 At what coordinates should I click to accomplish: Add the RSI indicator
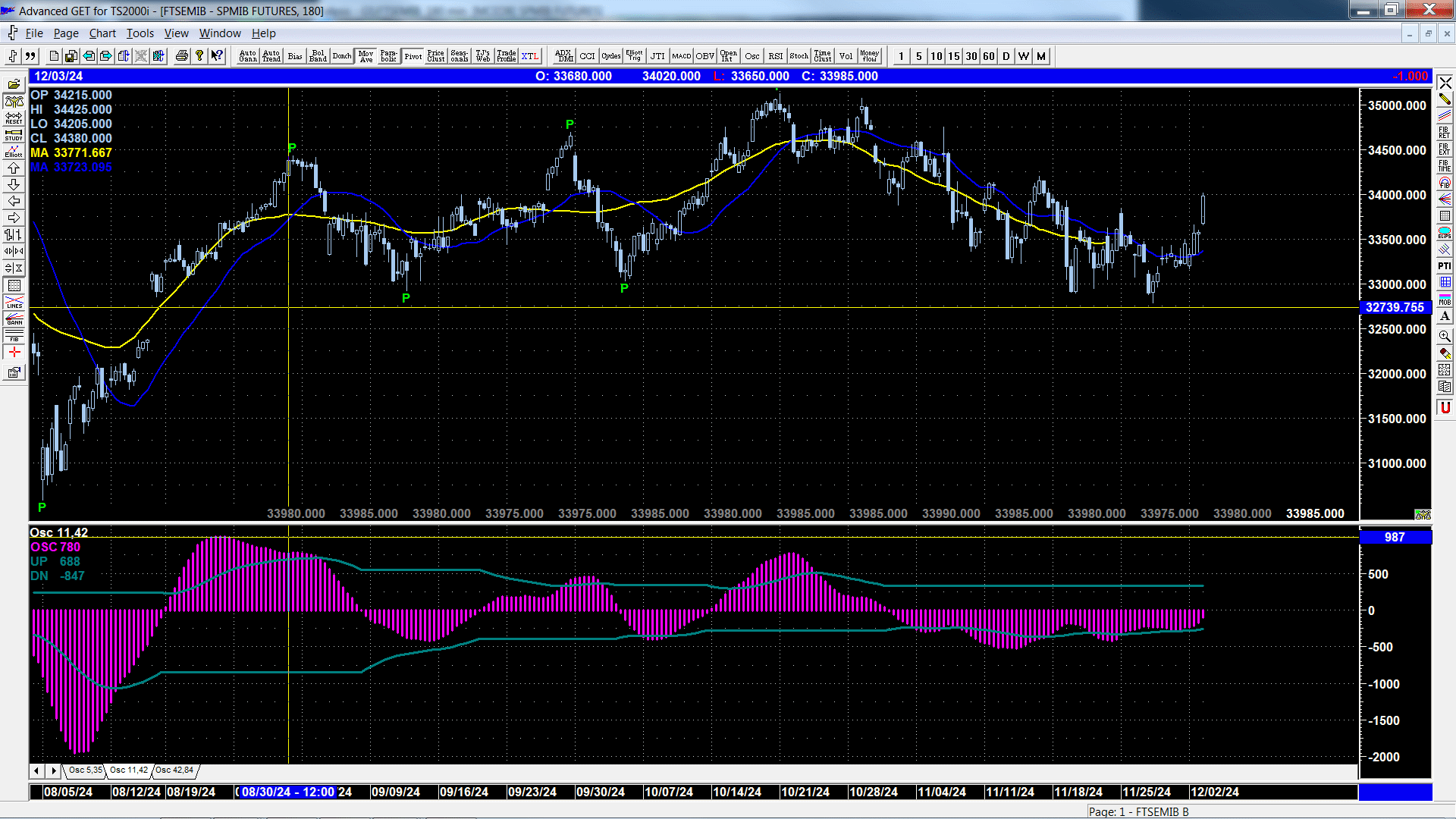pos(776,56)
